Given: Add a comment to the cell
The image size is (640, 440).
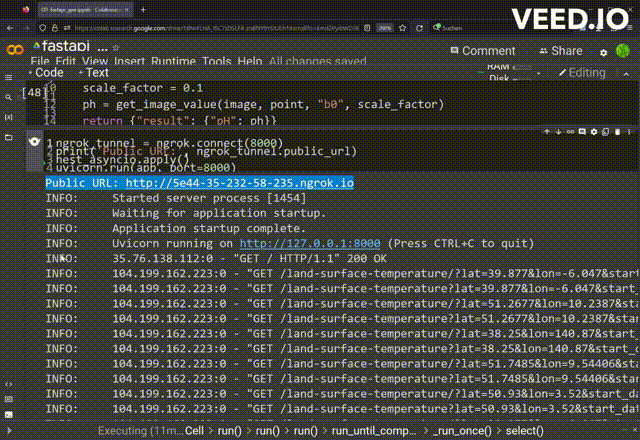Looking at the screenshot, I should 583,132.
